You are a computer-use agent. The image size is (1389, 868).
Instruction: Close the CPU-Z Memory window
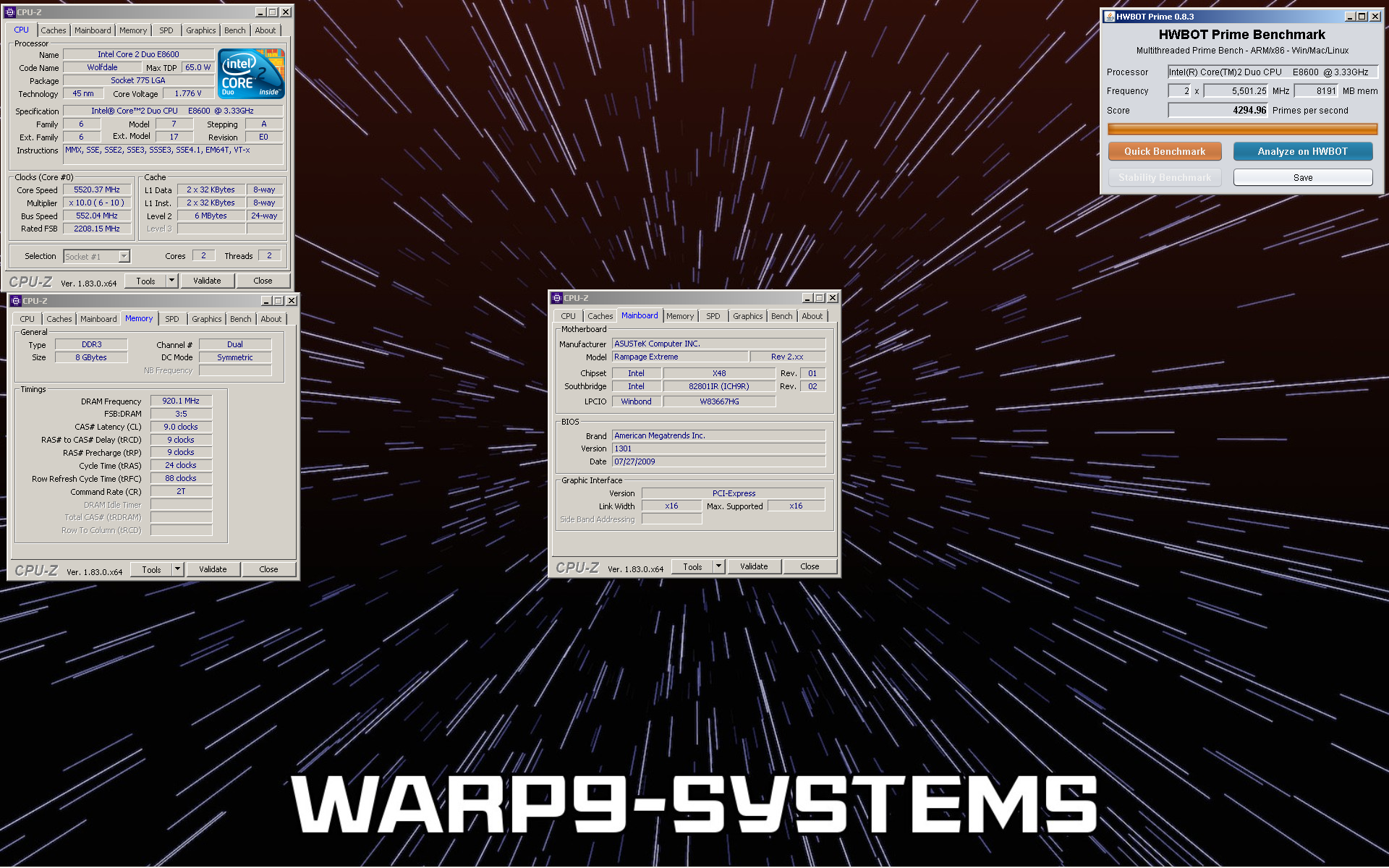292,301
